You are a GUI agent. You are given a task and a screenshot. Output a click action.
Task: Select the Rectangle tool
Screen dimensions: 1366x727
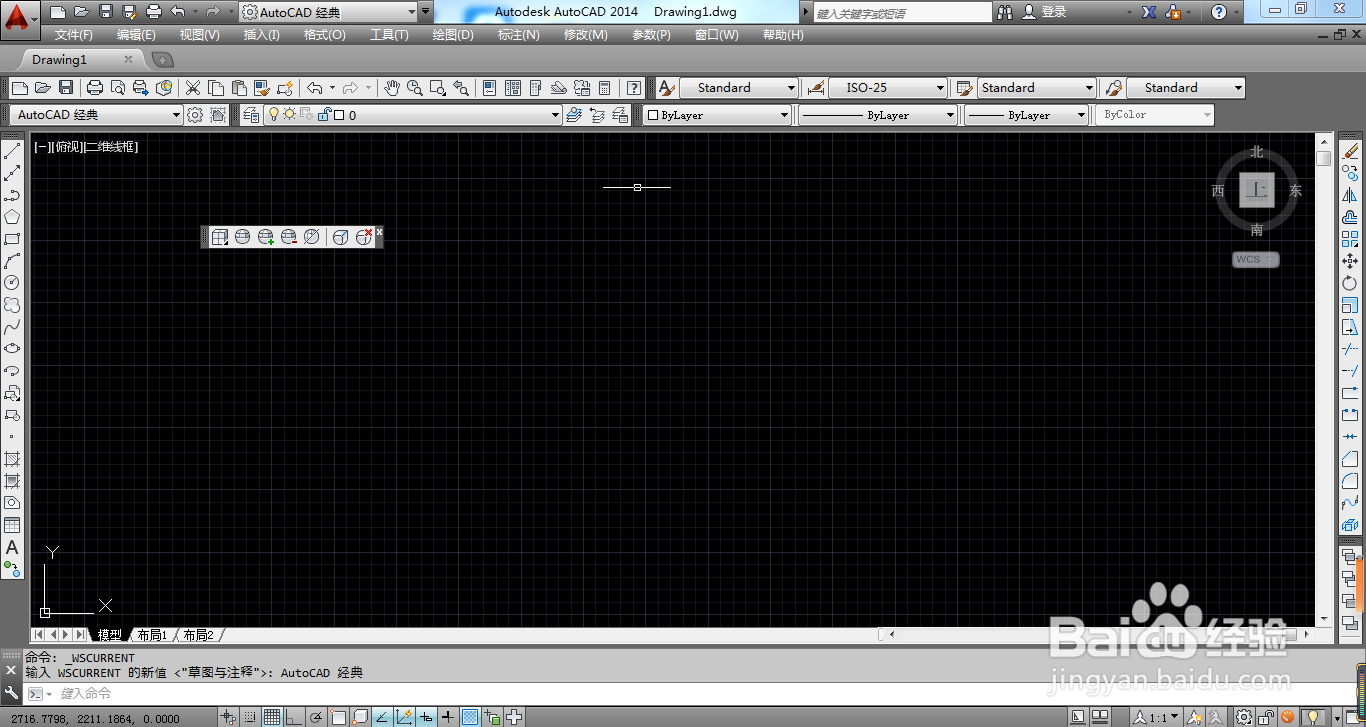[12, 239]
